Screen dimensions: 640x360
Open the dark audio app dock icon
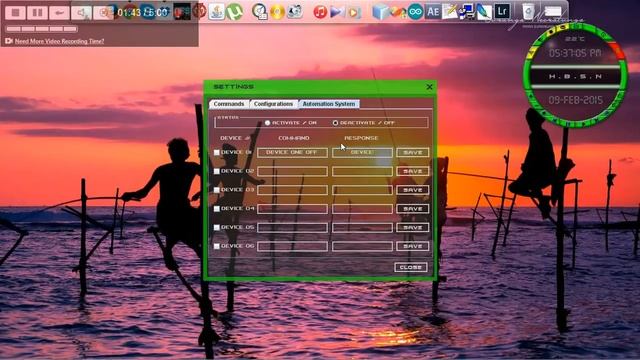coord(182,12)
